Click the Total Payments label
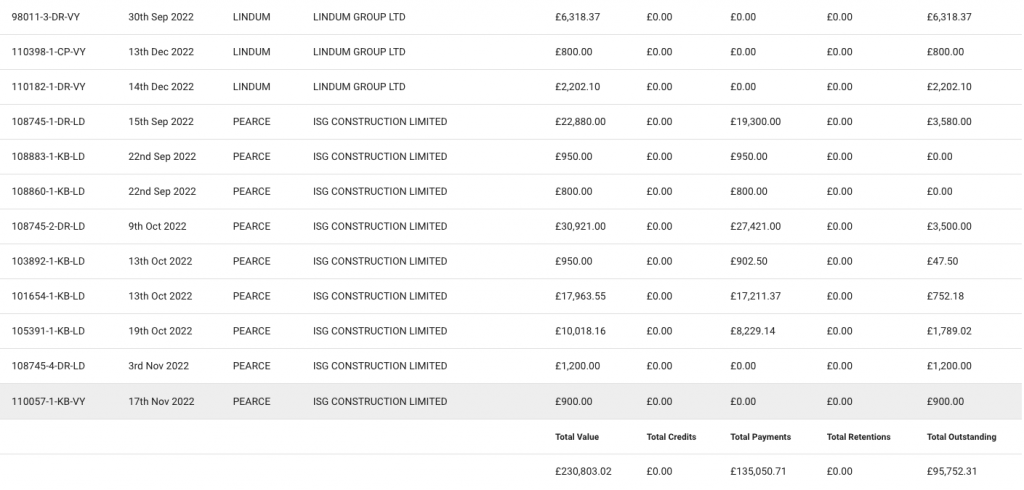This screenshot has height=490, width=1024. (760, 437)
